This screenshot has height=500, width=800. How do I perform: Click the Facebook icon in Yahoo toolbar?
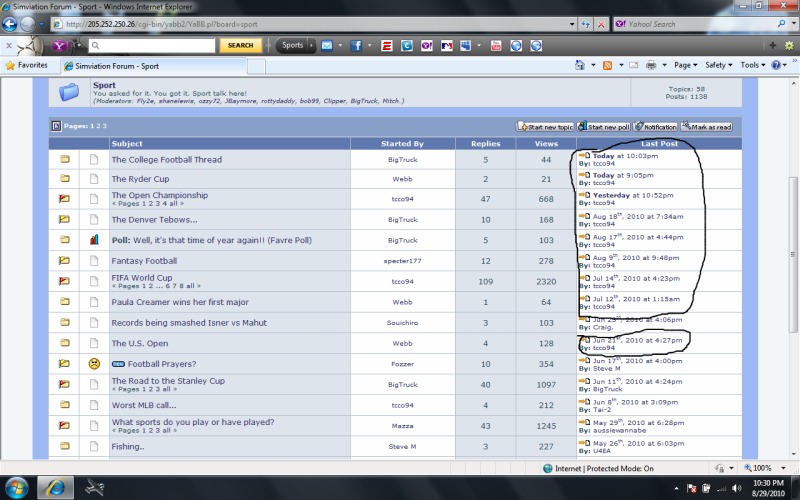(355, 45)
